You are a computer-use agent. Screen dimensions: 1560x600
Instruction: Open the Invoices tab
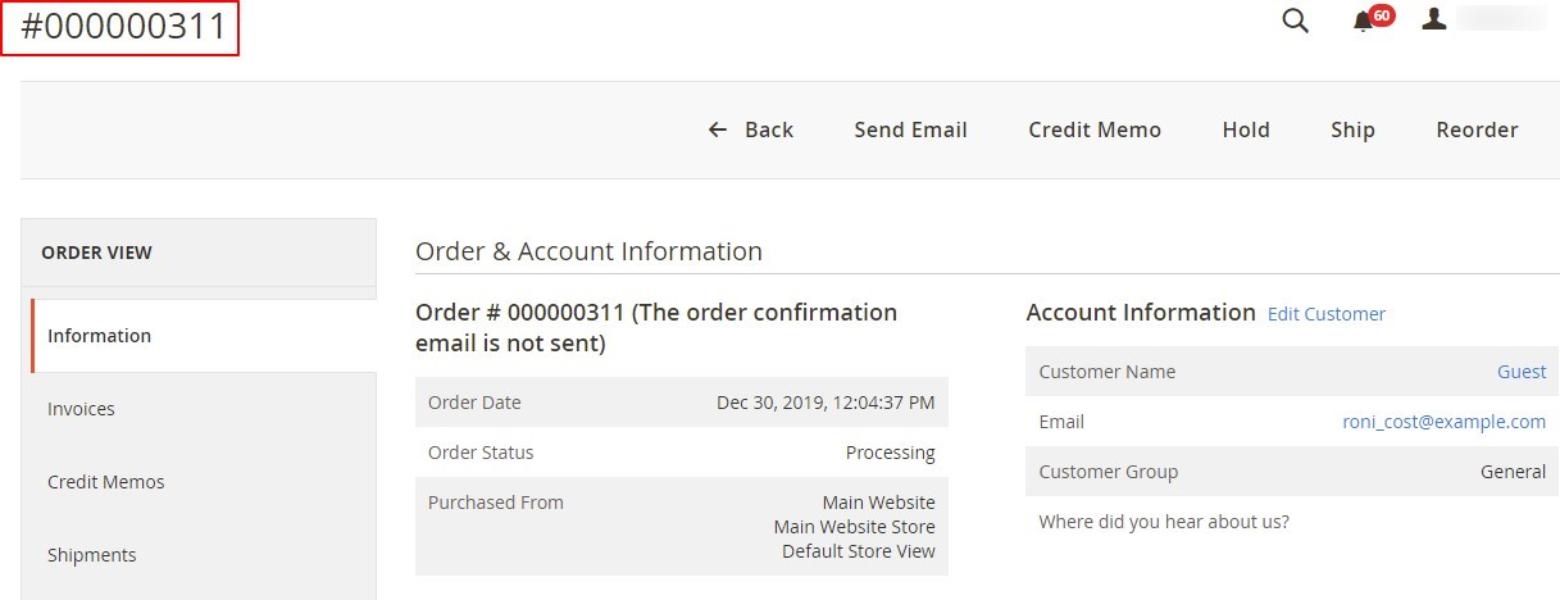pos(81,409)
